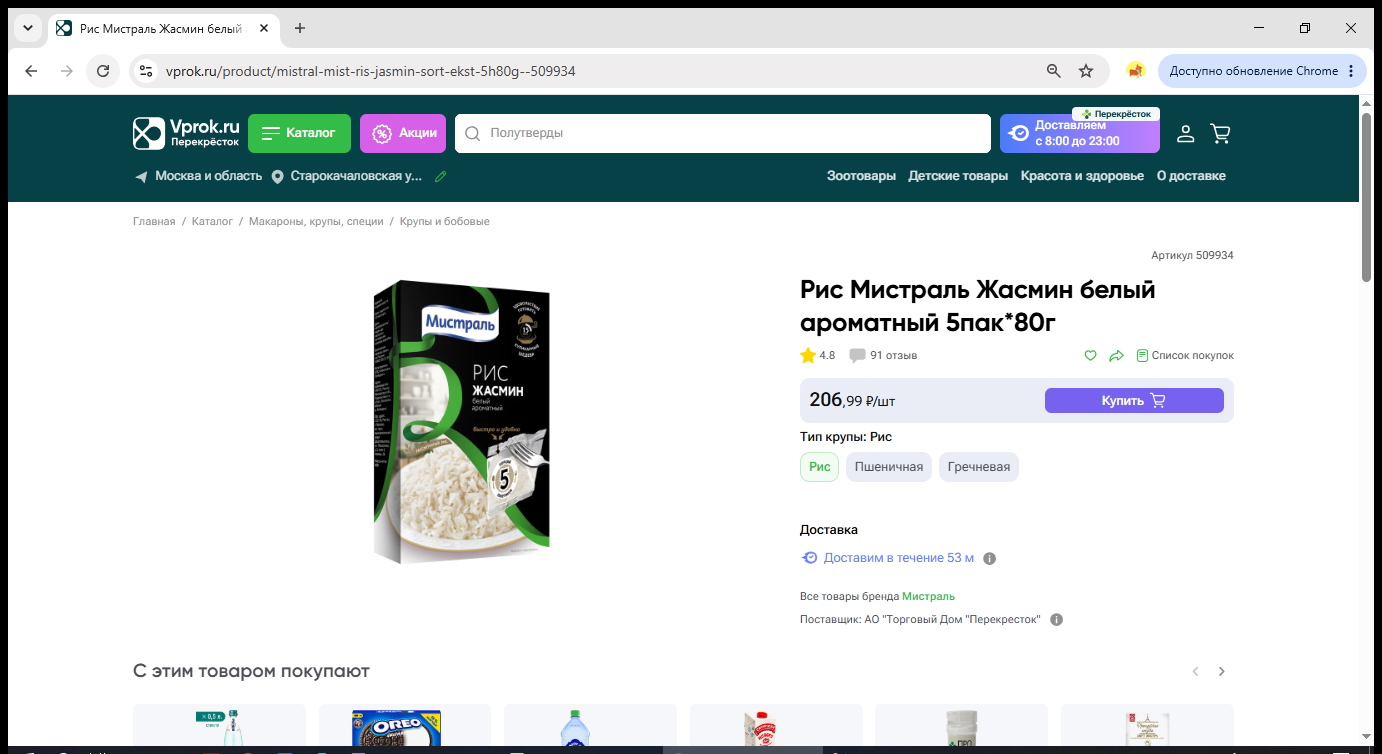
Task: Select the Гречневая grain type
Action: click(979, 467)
